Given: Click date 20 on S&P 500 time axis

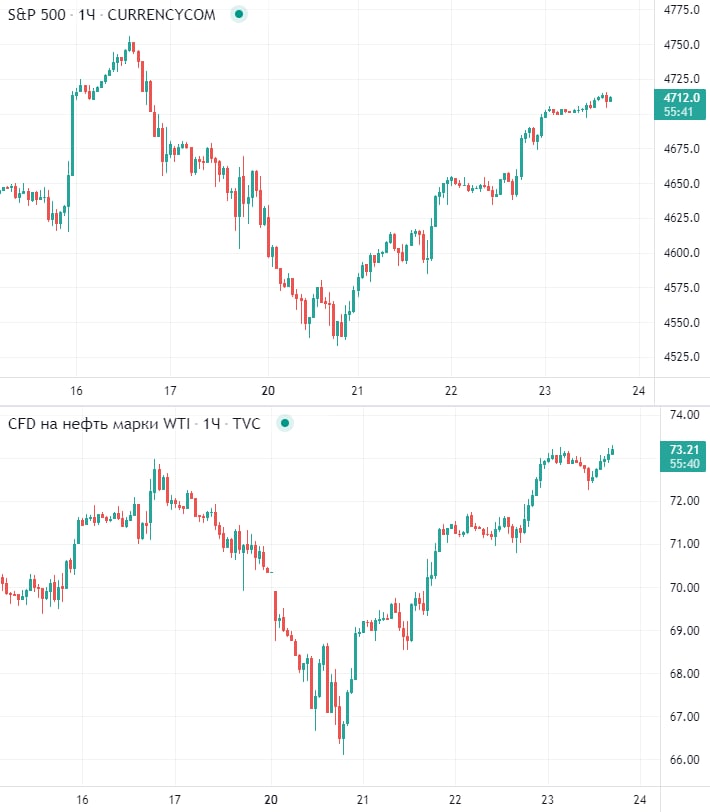Looking at the screenshot, I should click(x=267, y=391).
